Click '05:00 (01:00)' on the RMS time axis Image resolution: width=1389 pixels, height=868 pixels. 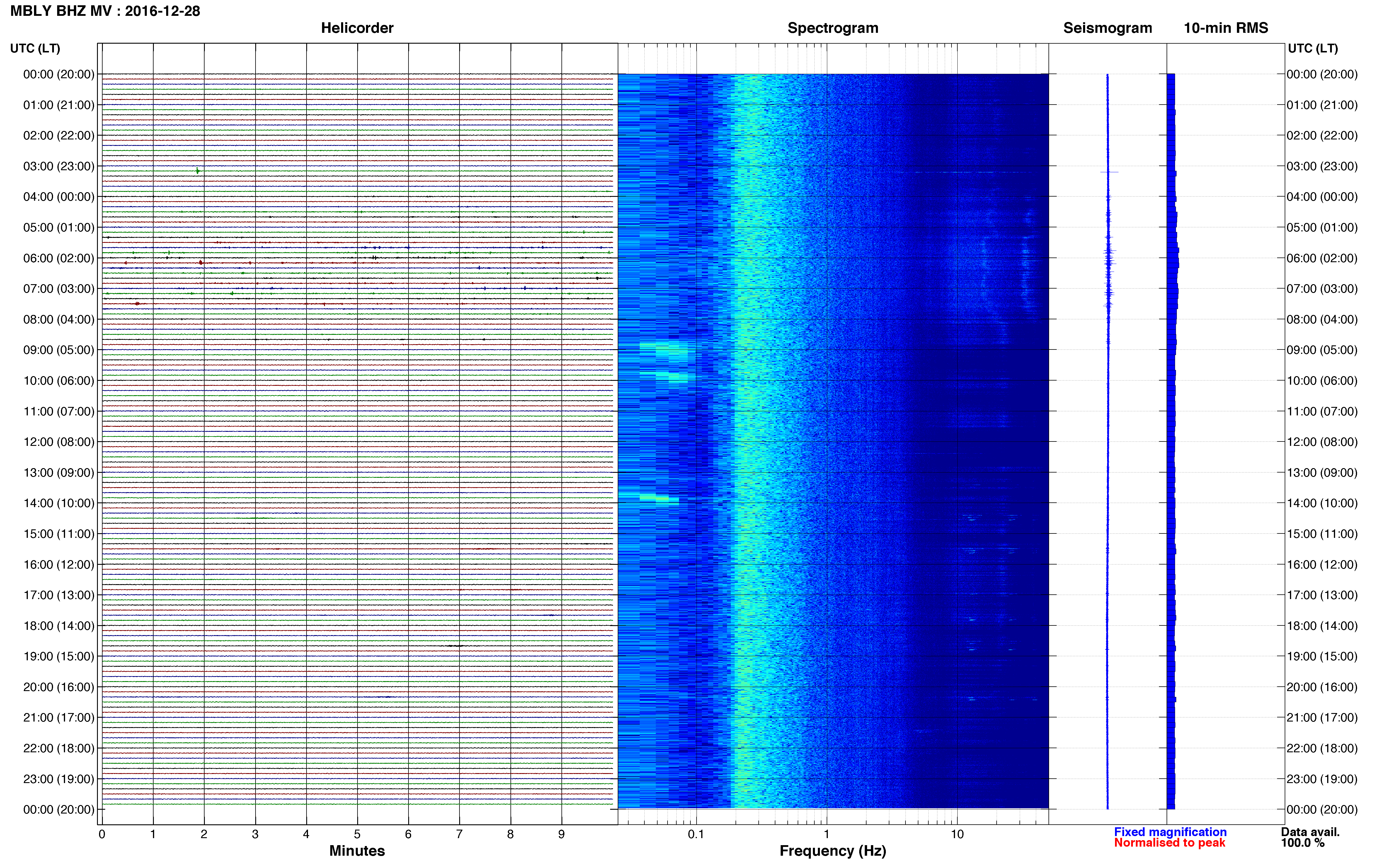point(1322,227)
